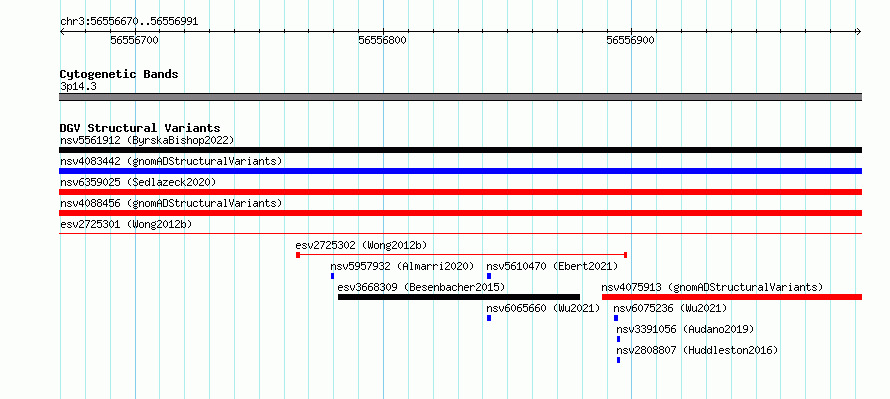Click the nsv5561912 (ByrskaBishop2022) label

(x=147, y=140)
